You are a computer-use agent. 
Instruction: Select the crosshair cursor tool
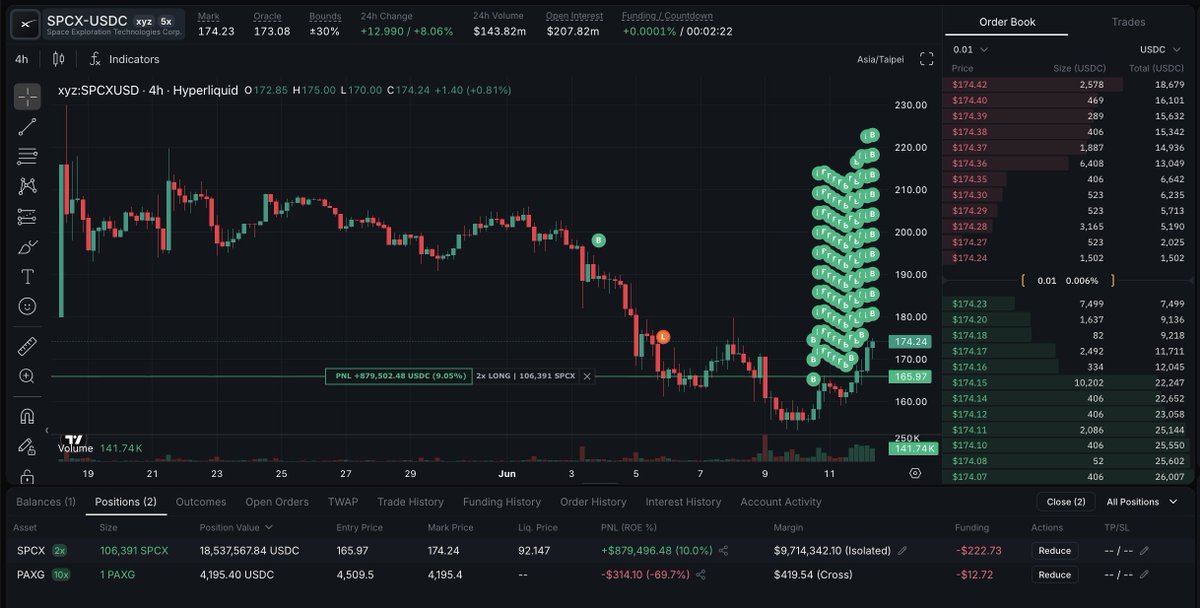tap(27, 97)
